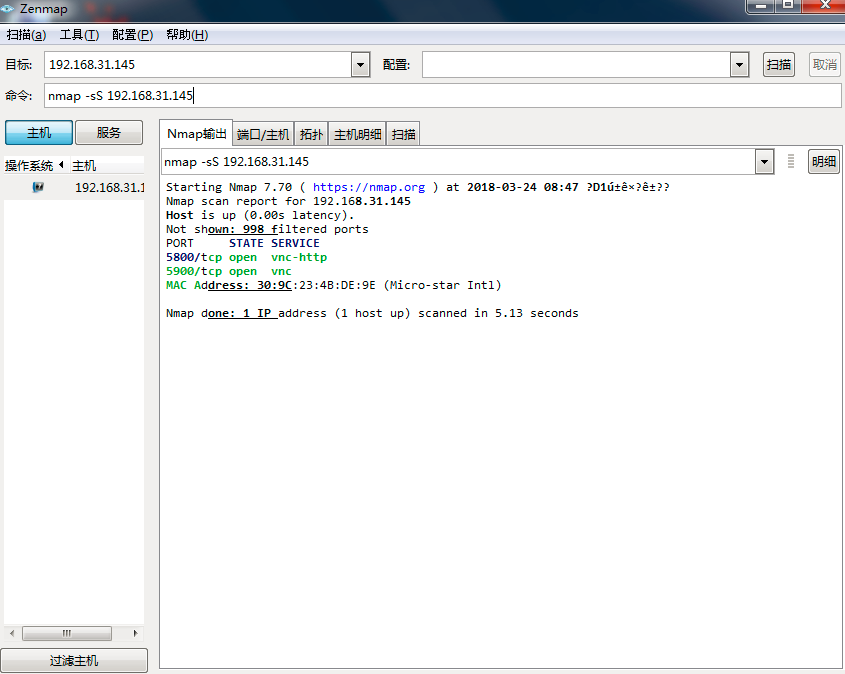Click the 'Host is up (0.00s latency)' line
The height and width of the screenshot is (674, 845).
point(260,216)
